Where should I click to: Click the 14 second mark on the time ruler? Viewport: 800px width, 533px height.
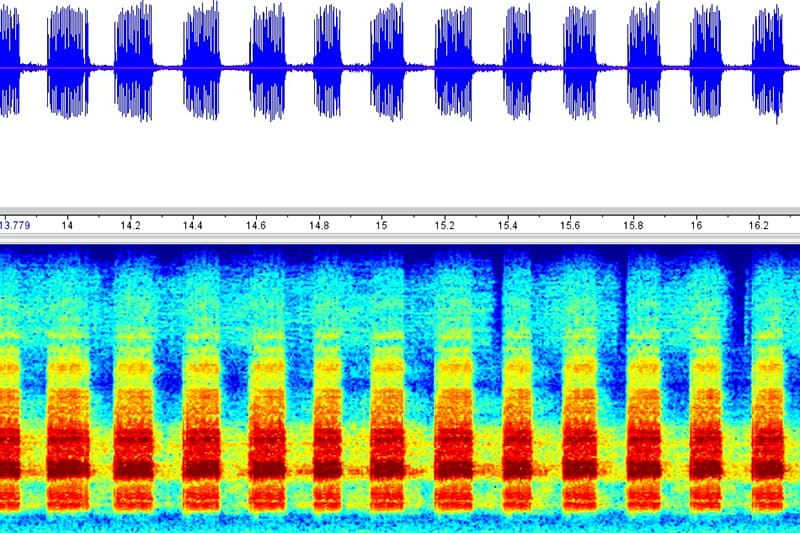point(67,226)
